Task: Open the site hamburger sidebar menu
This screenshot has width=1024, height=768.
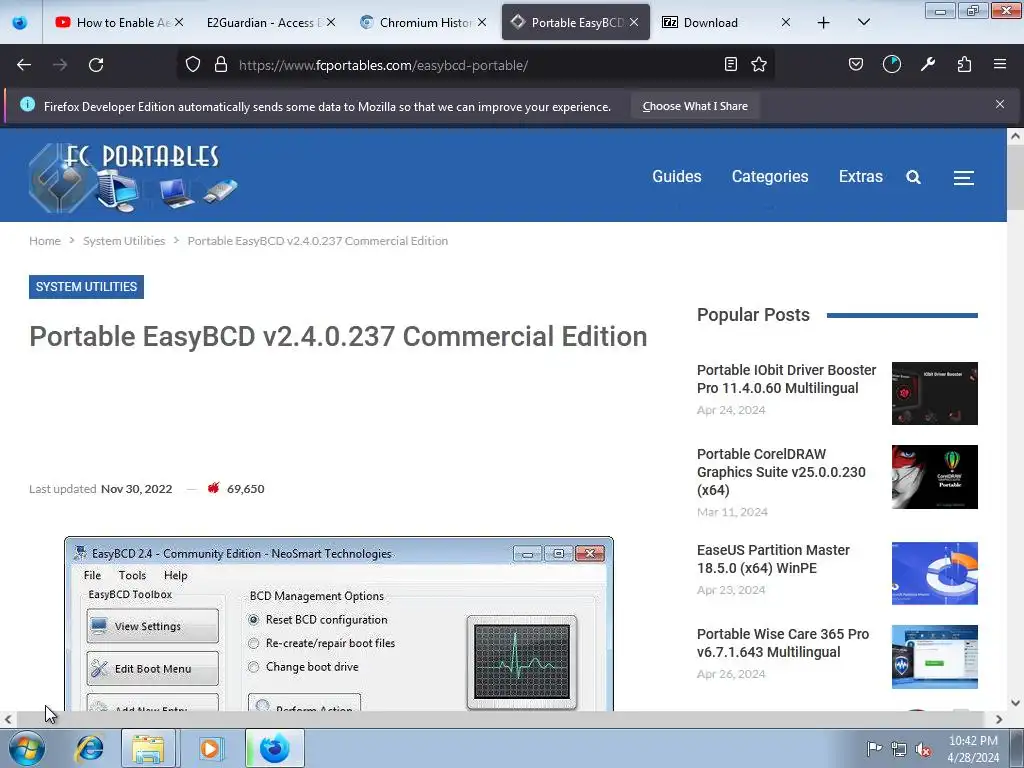Action: click(964, 178)
